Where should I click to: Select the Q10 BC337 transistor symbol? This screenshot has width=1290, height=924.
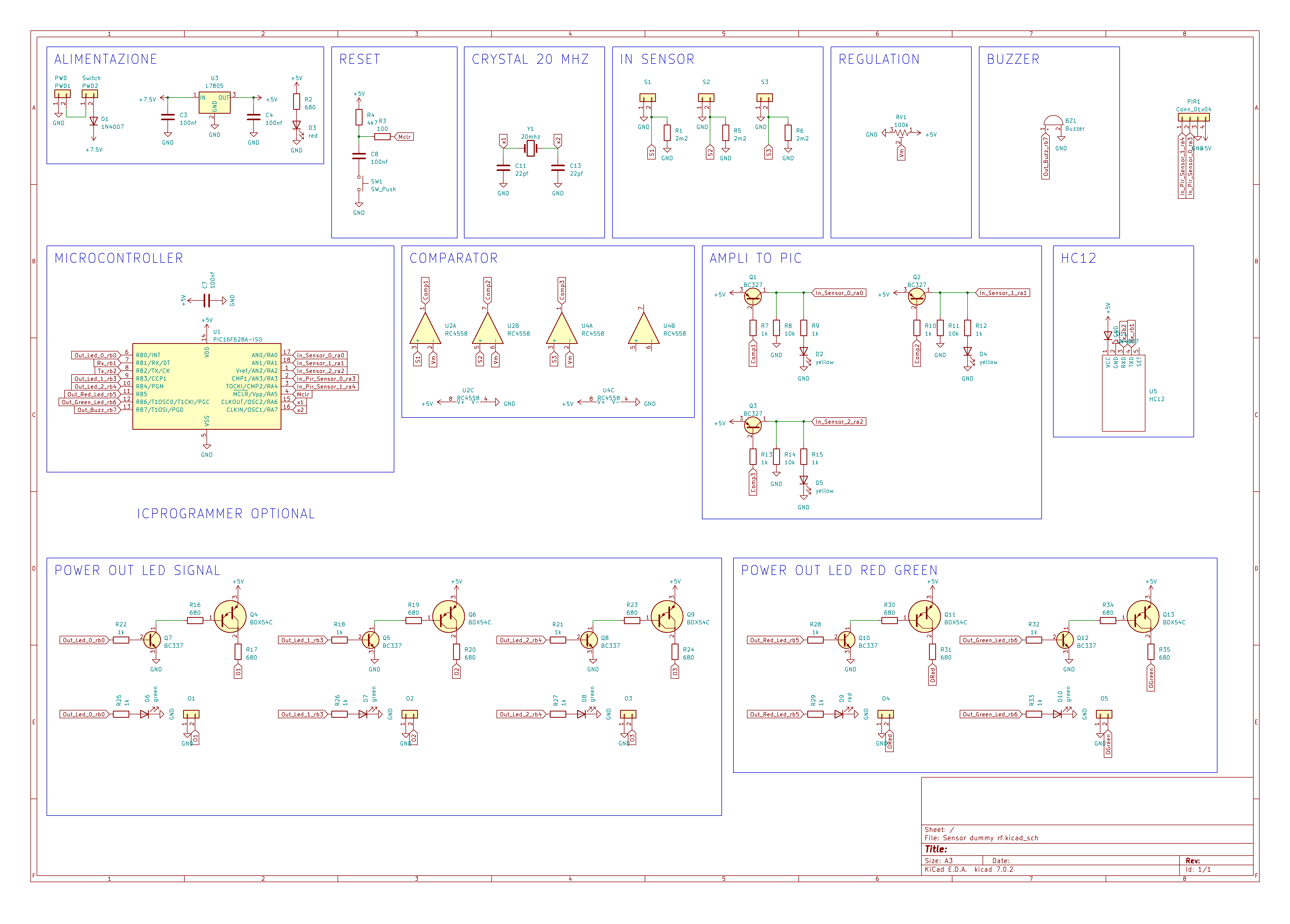847,640
